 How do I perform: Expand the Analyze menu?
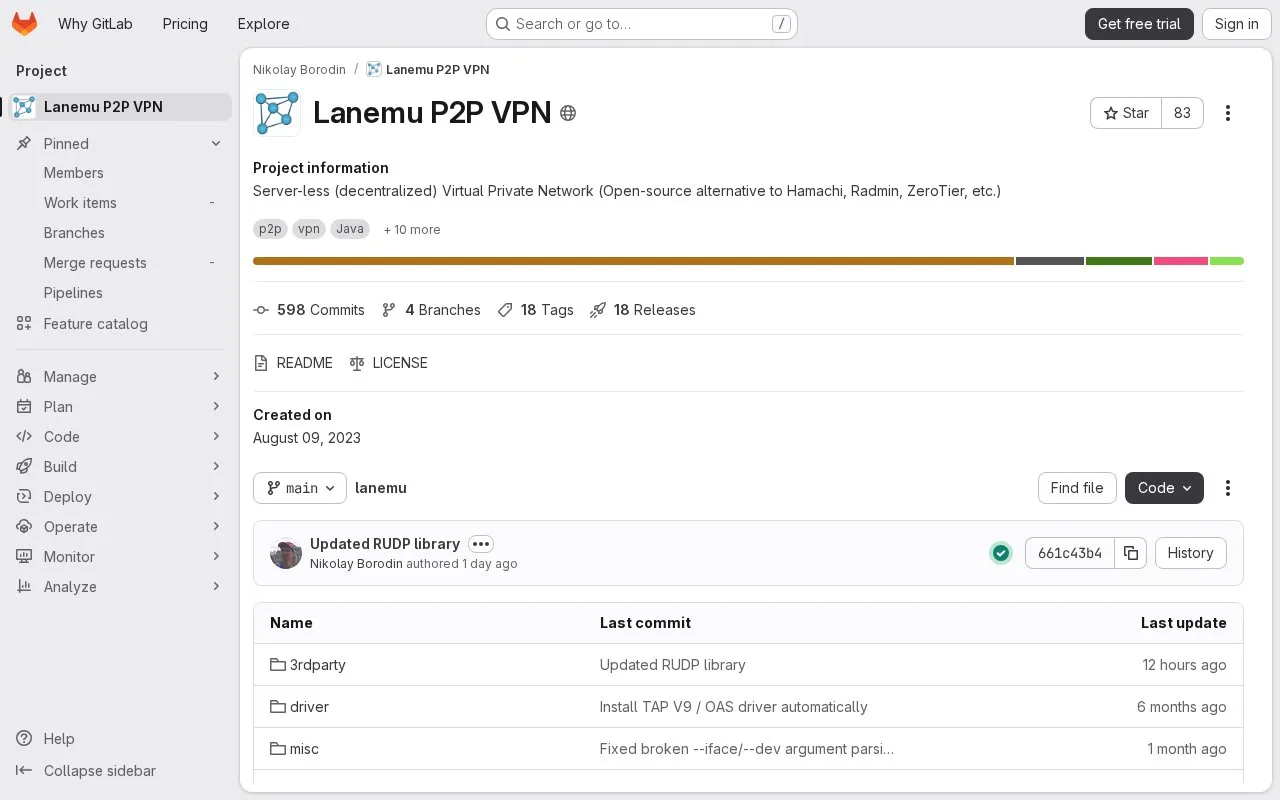click(x=120, y=587)
